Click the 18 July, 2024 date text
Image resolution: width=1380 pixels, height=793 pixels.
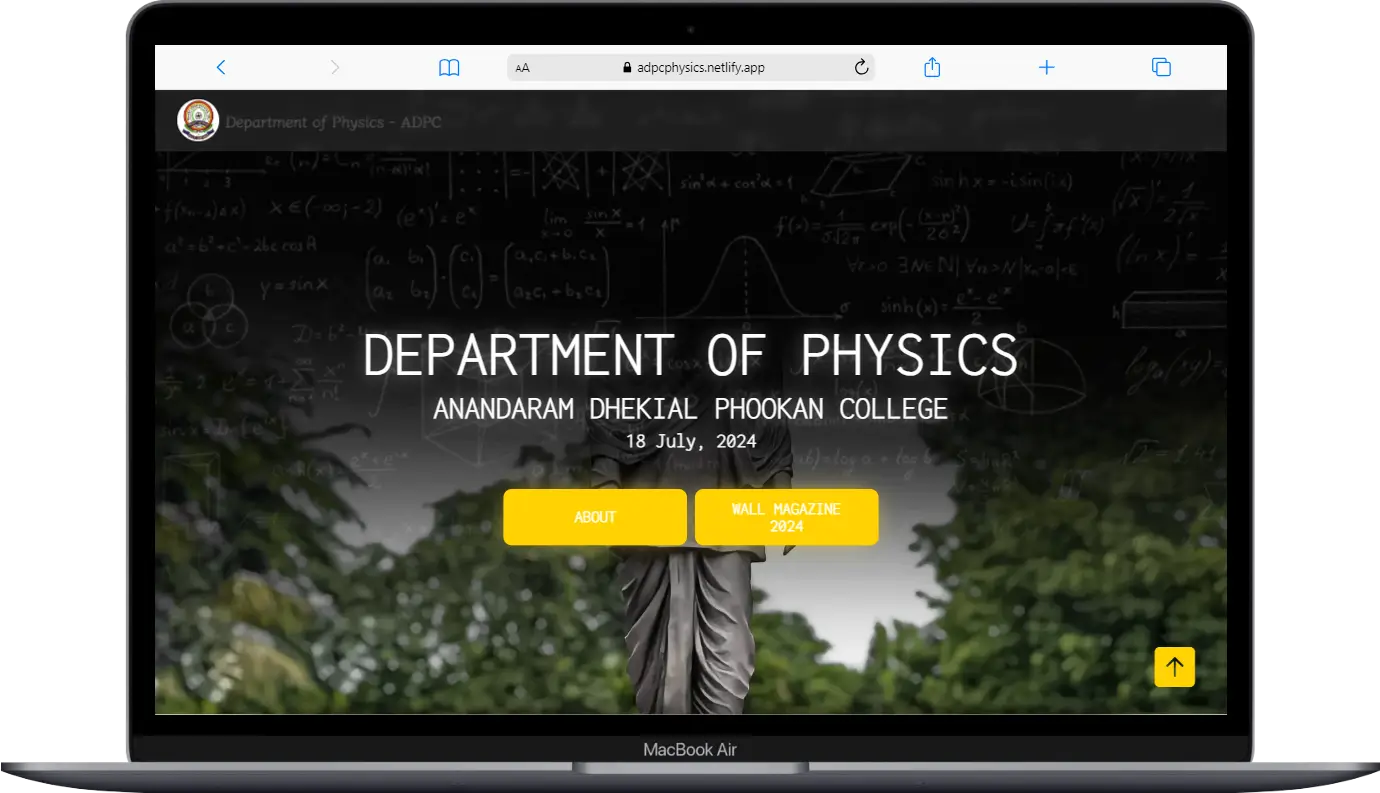(690, 441)
